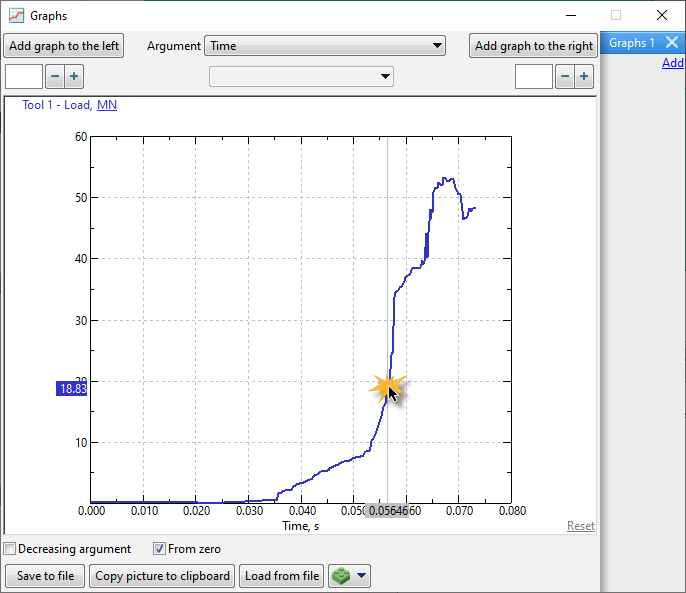686x593 pixels.
Task: Click the Time, s axis label
Action: (301, 526)
